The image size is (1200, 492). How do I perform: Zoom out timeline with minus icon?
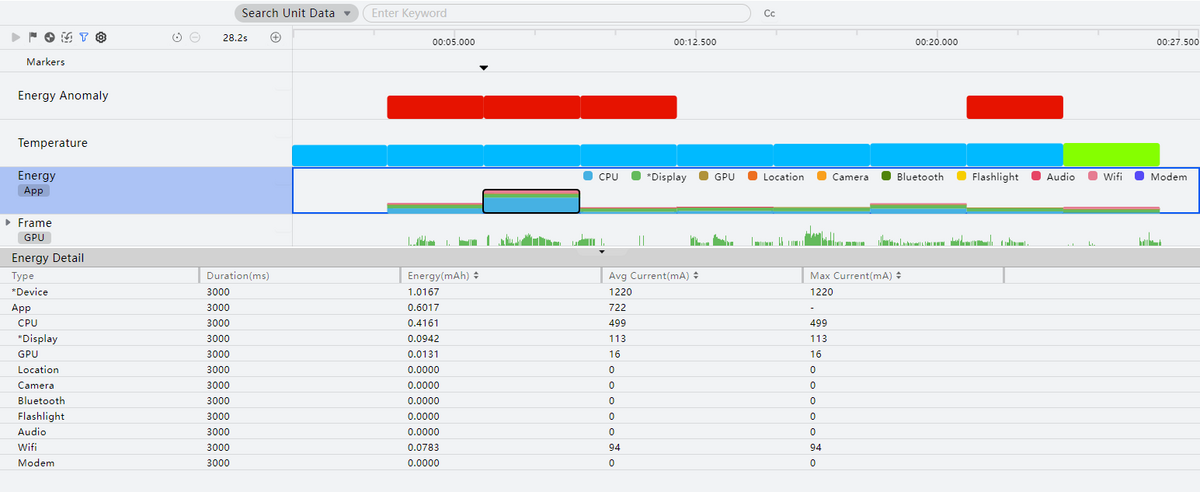[194, 37]
